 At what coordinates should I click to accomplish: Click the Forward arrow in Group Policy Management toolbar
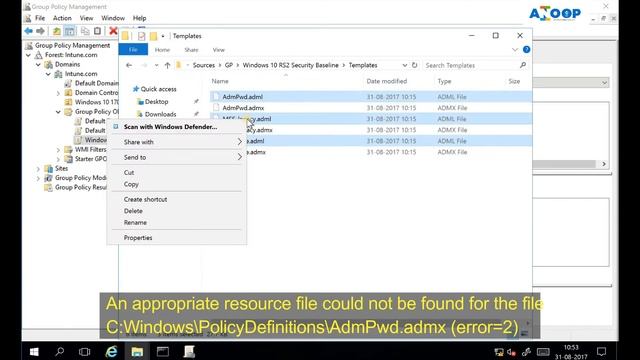[40, 31]
